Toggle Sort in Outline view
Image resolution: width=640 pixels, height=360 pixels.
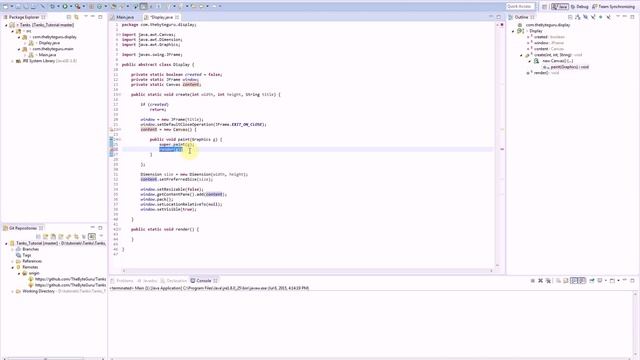578,17
